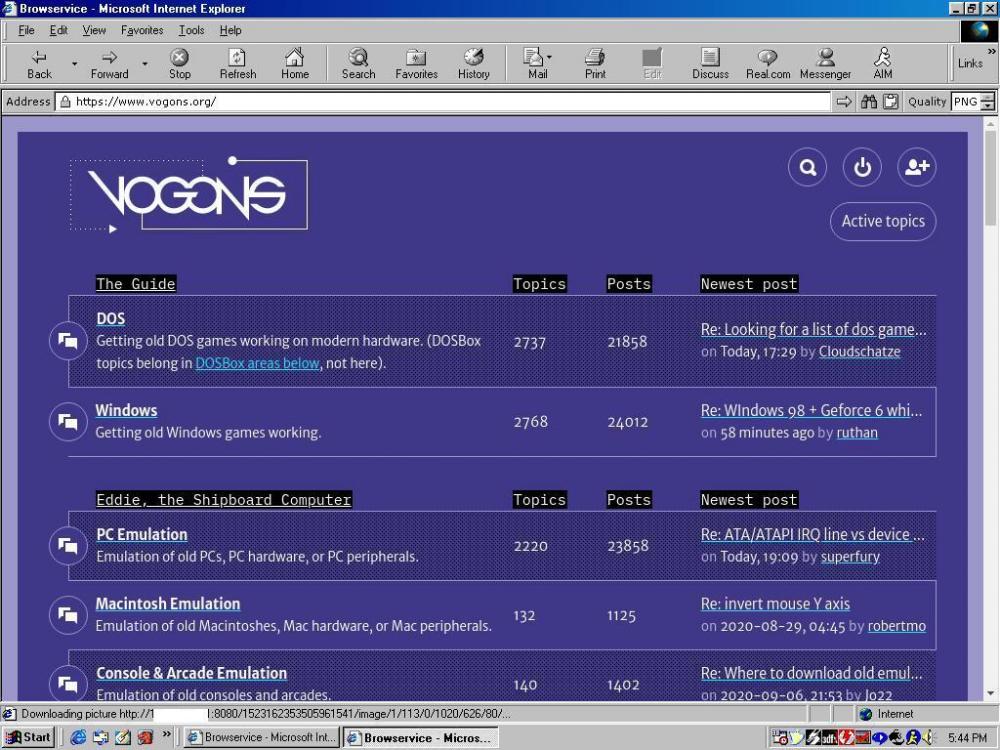The height and width of the screenshot is (750, 1000).
Task: Open the View menu
Action: coord(94,30)
